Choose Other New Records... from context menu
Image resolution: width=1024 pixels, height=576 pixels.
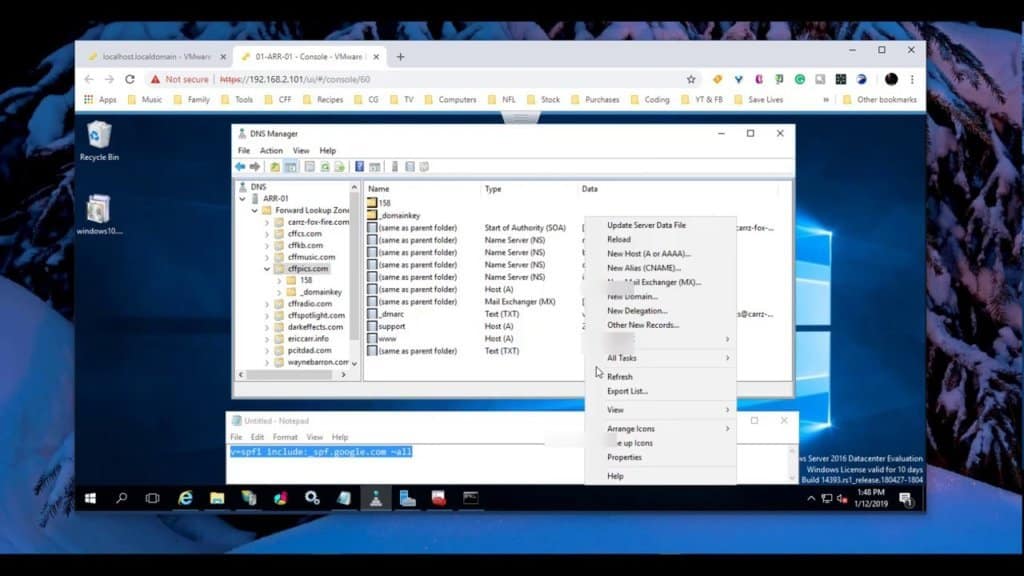660,325
